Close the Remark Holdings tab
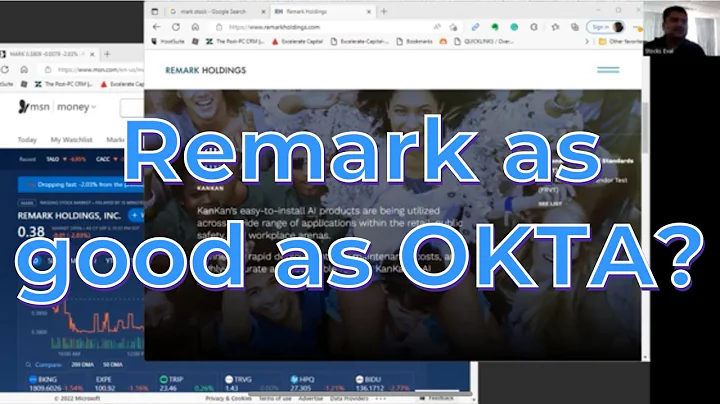This screenshot has height=404, width=720. point(369,11)
